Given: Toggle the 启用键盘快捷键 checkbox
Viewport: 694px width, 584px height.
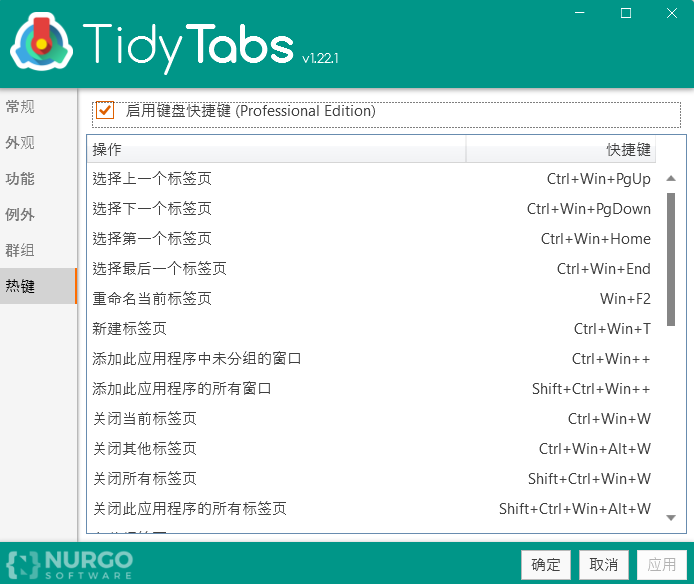Looking at the screenshot, I should coord(105,110).
